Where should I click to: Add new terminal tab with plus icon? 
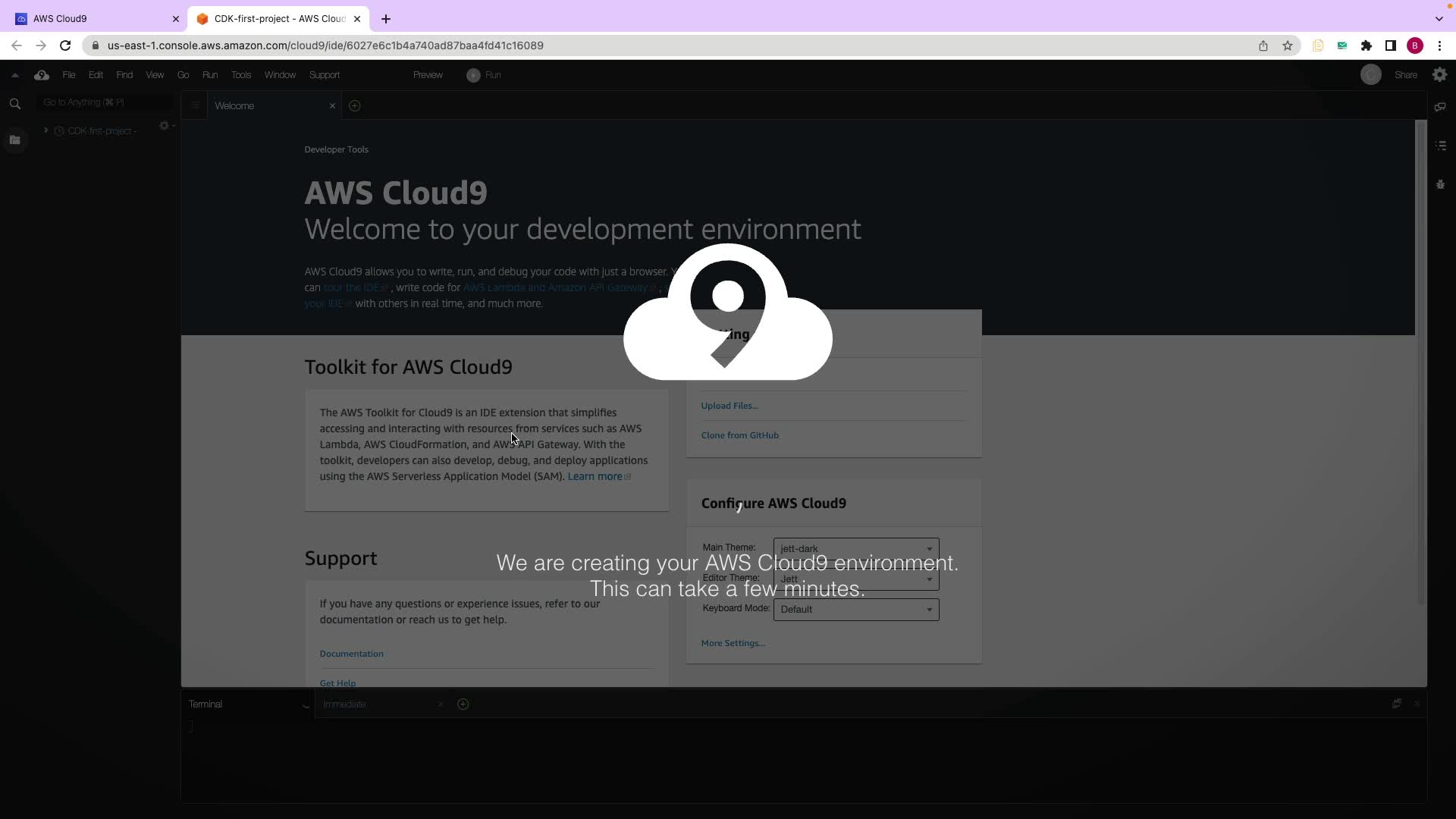[463, 704]
